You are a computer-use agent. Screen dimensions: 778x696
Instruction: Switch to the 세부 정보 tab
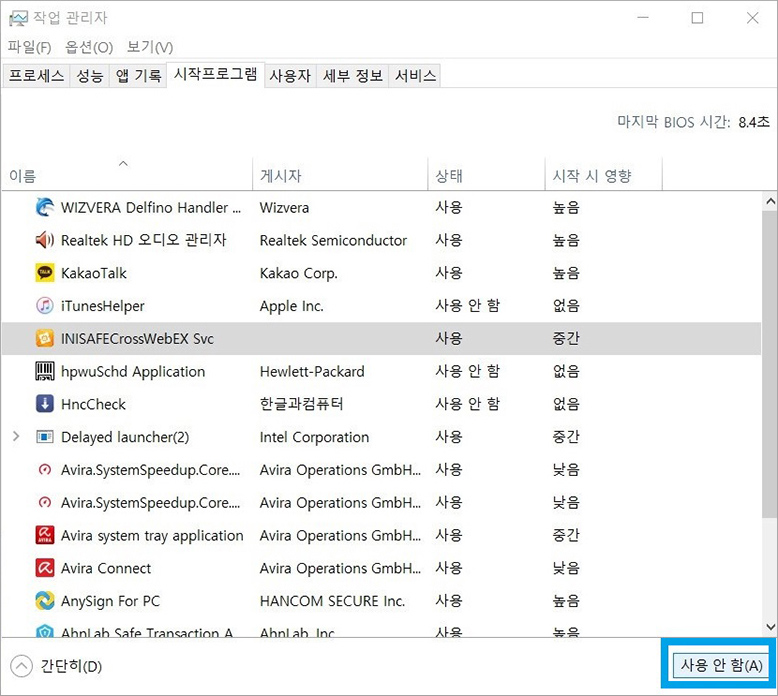353,75
